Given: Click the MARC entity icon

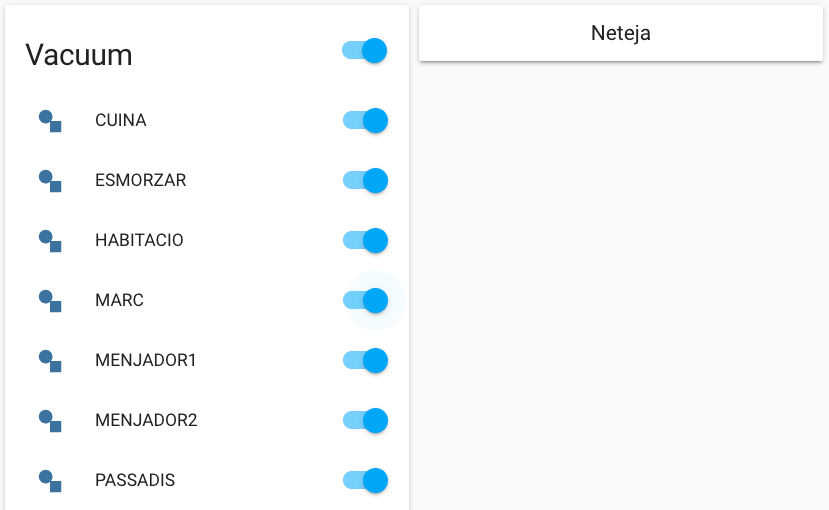Looking at the screenshot, I should pos(50,300).
